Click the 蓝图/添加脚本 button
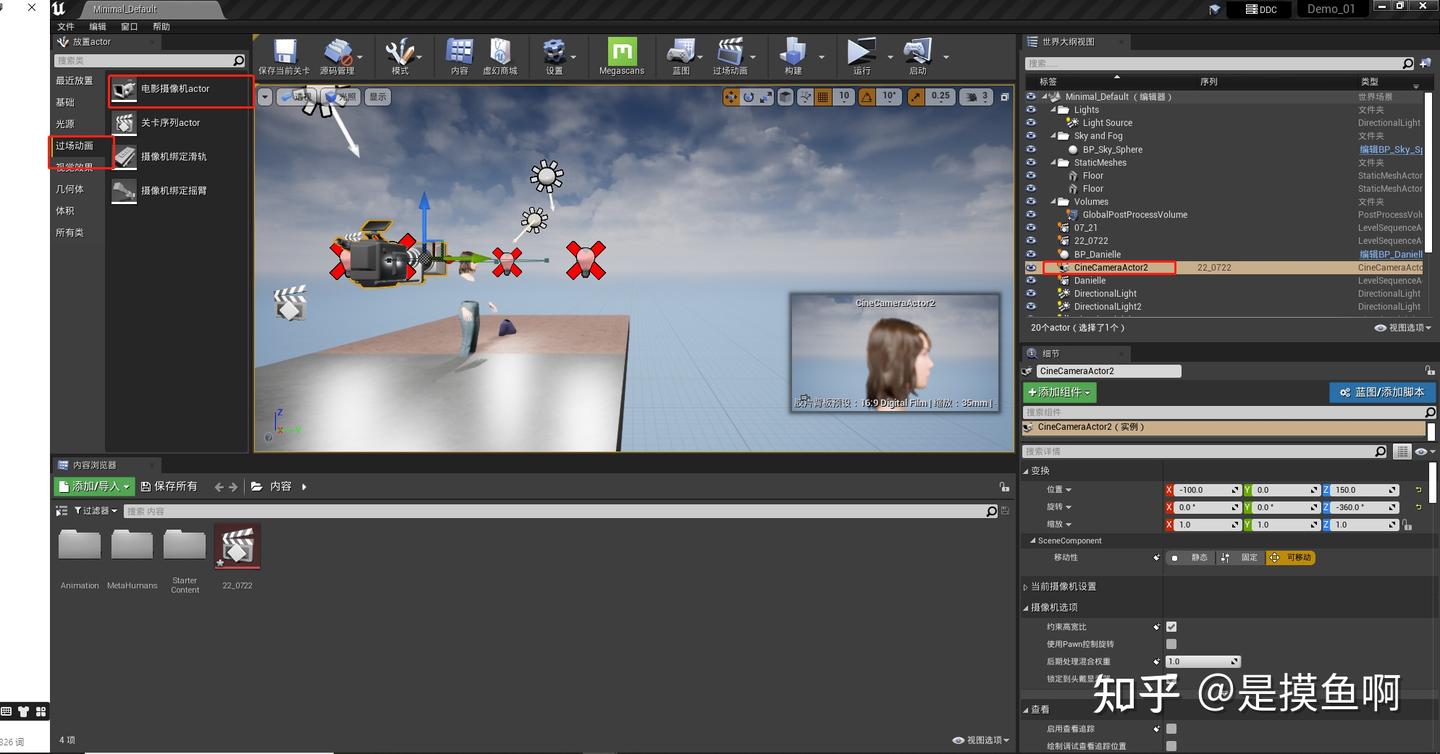 point(1382,392)
